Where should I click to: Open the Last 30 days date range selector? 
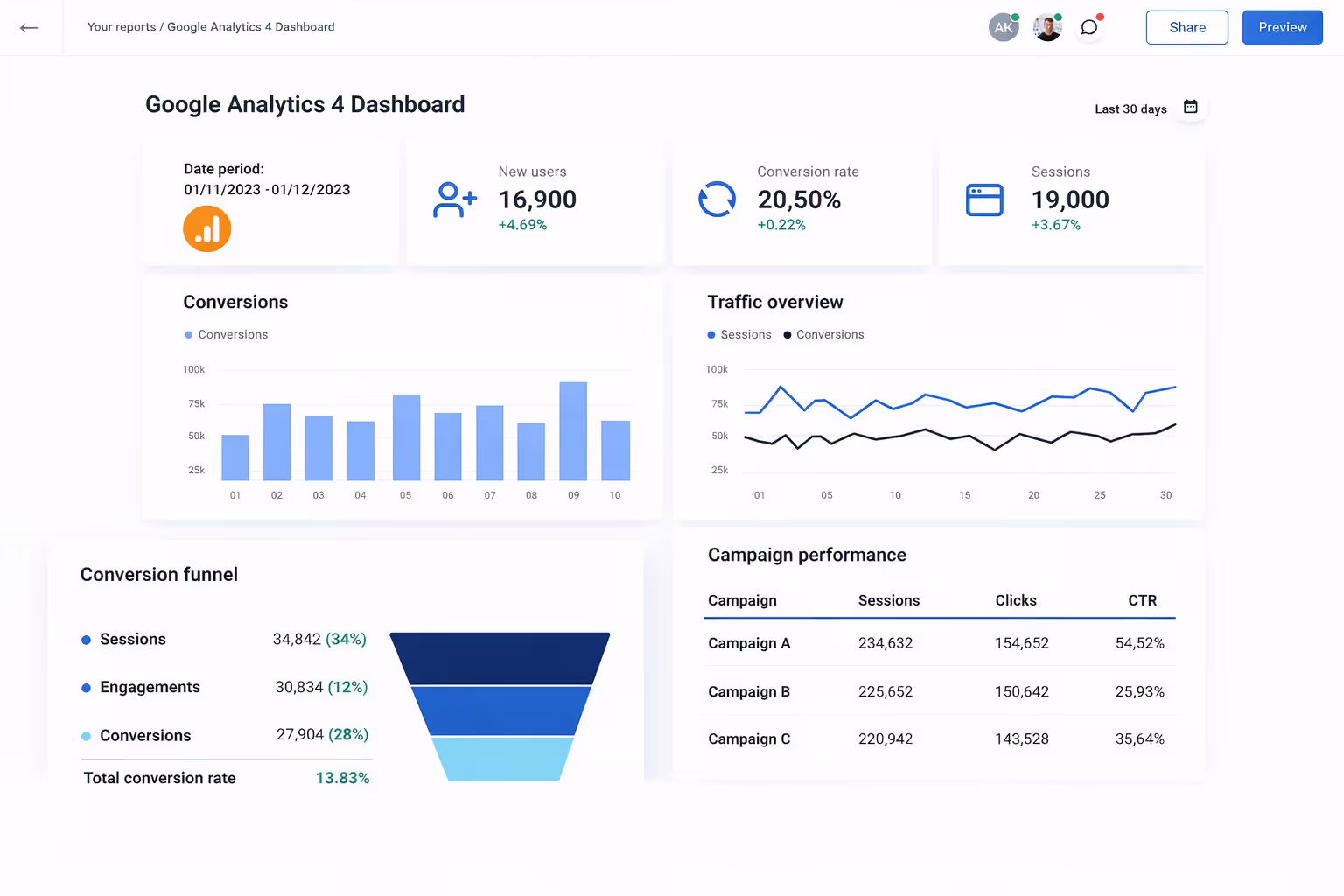point(1130,108)
